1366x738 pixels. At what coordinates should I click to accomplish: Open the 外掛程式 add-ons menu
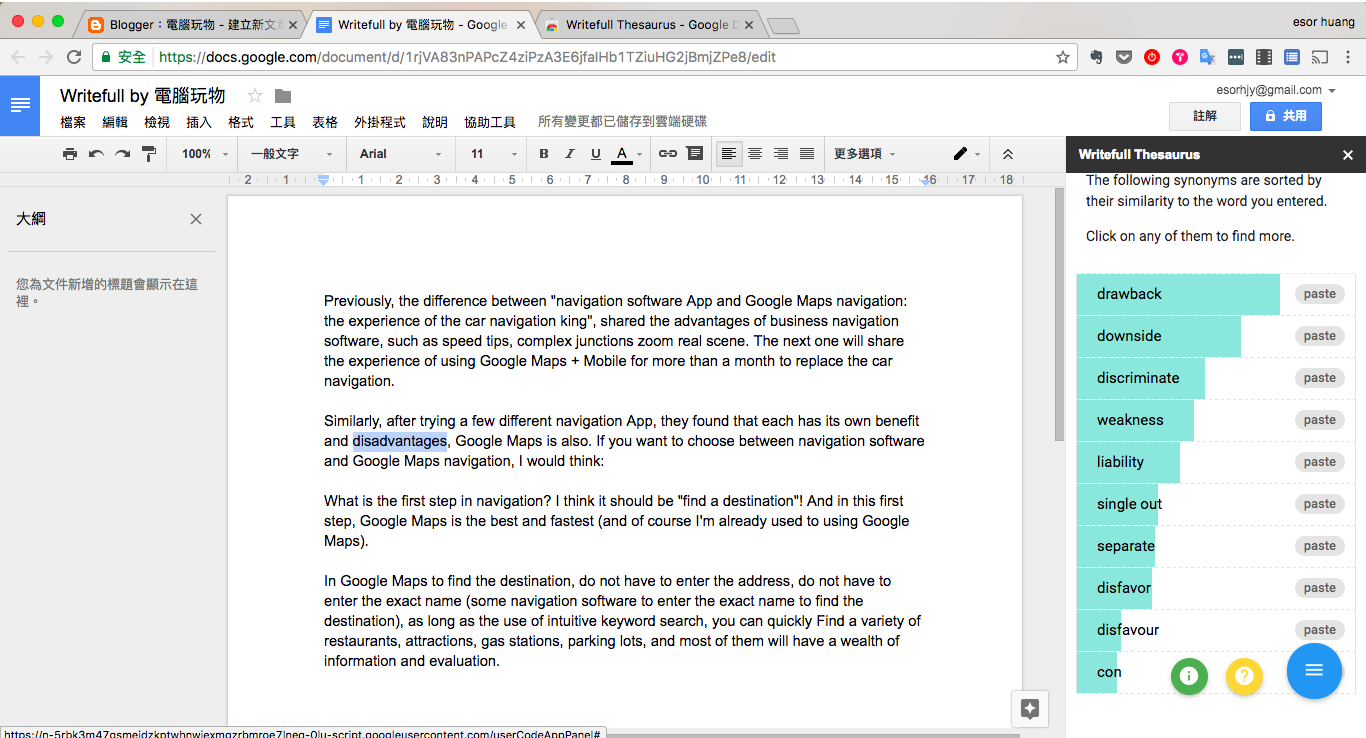380,122
